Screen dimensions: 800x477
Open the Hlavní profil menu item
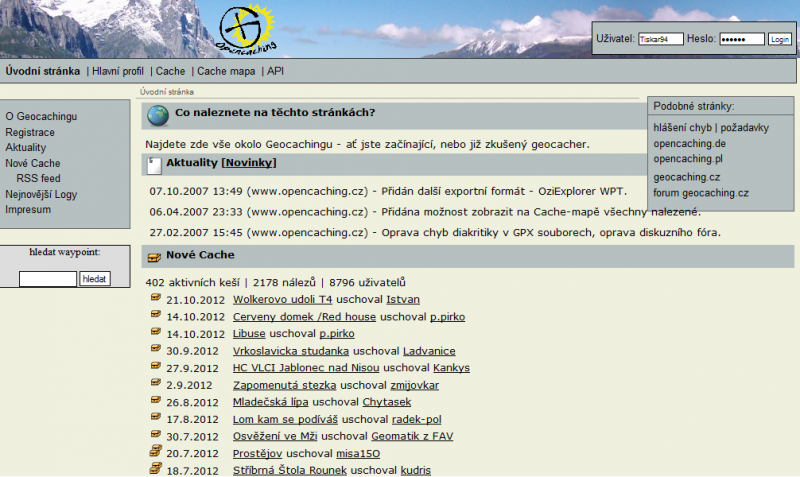(x=118, y=71)
